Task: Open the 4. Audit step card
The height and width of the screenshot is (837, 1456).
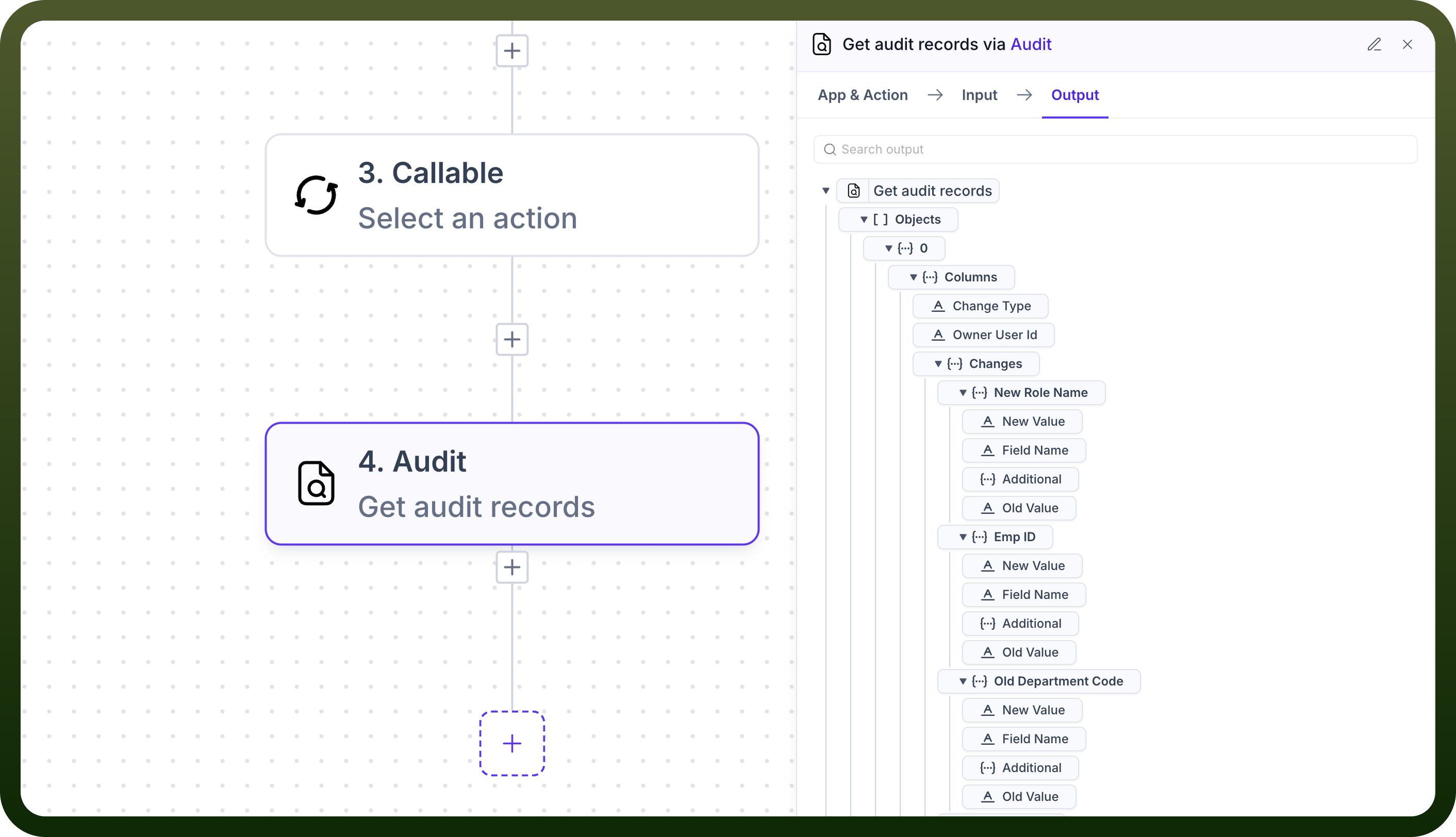Action: [512, 483]
